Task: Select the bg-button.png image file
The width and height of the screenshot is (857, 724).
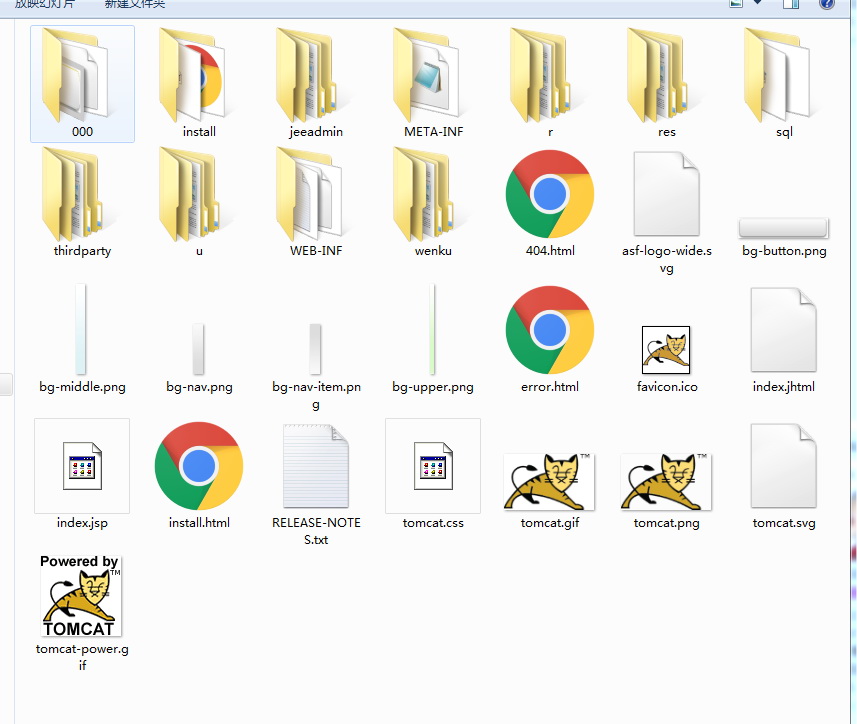Action: click(784, 238)
